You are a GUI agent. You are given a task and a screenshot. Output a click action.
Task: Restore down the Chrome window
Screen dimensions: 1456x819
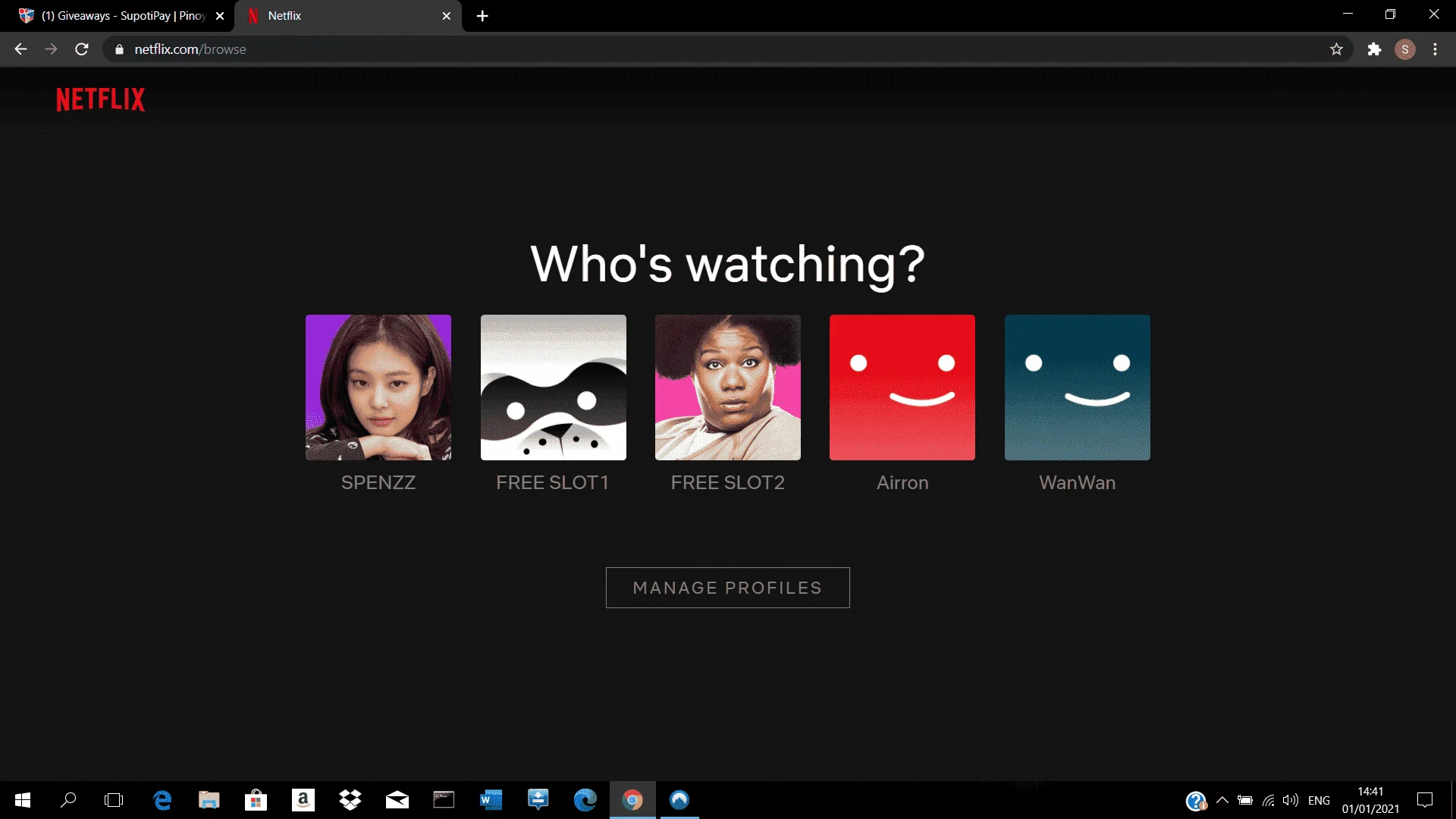click(1390, 14)
